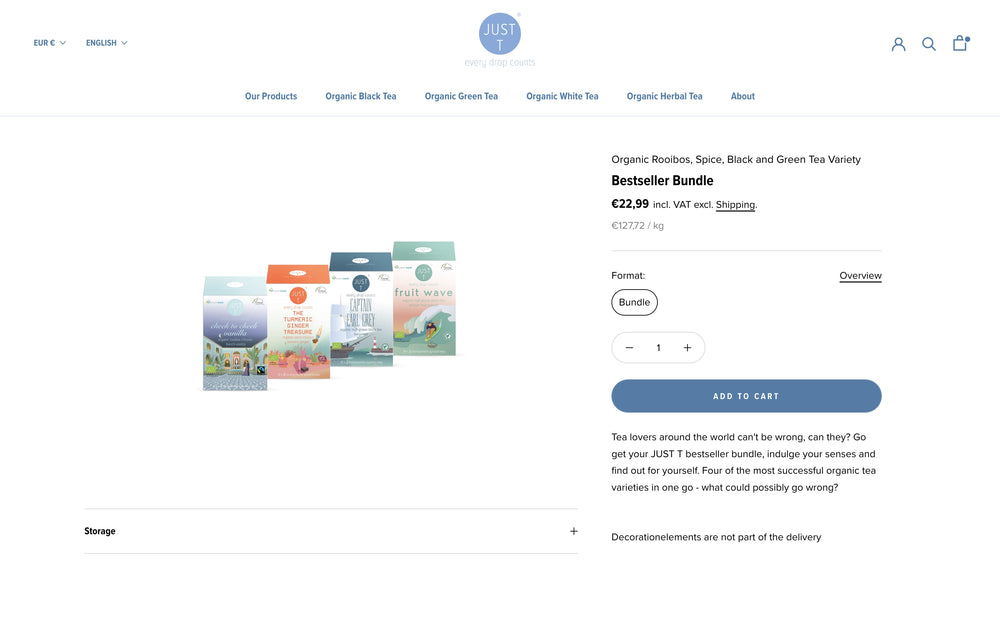Open Organic White Tea menu
Viewport: 1000px width, 642px height.
562,96
